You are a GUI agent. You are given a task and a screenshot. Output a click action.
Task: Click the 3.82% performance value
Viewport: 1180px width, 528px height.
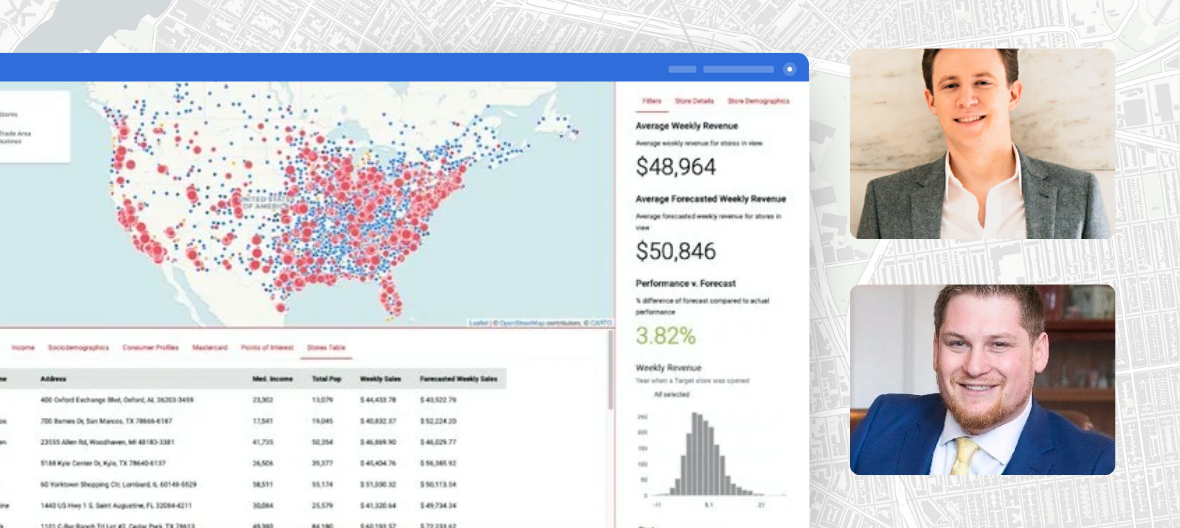(x=665, y=335)
